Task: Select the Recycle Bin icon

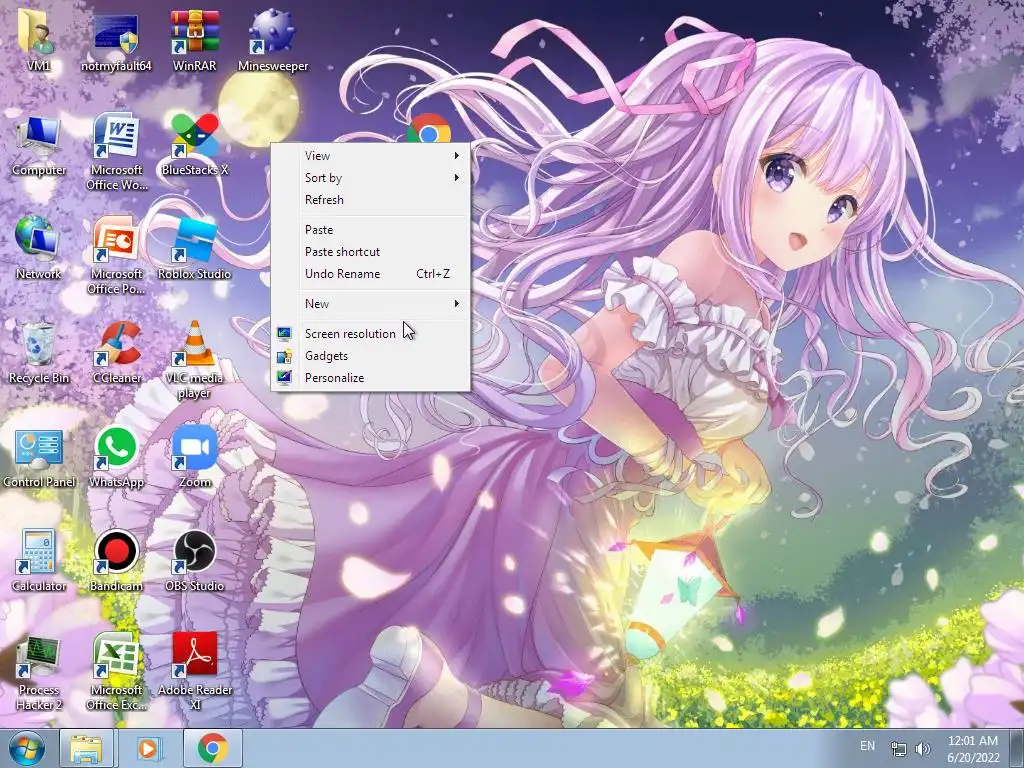Action: [x=38, y=353]
